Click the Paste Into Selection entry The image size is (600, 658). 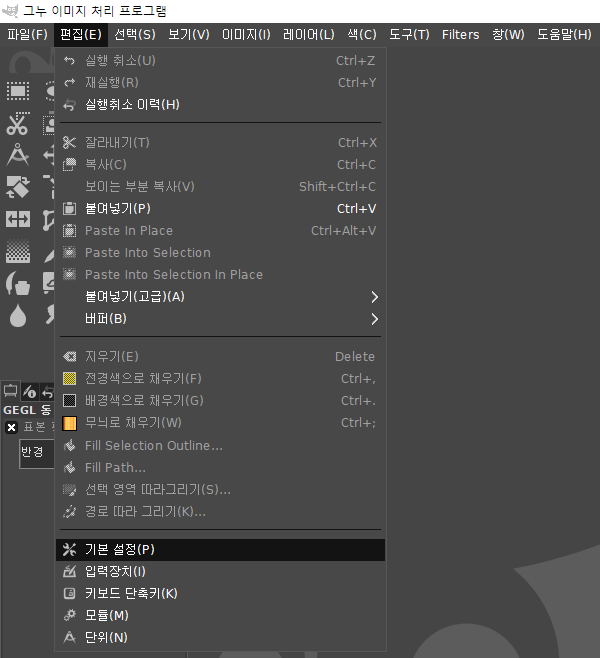click(x=220, y=253)
